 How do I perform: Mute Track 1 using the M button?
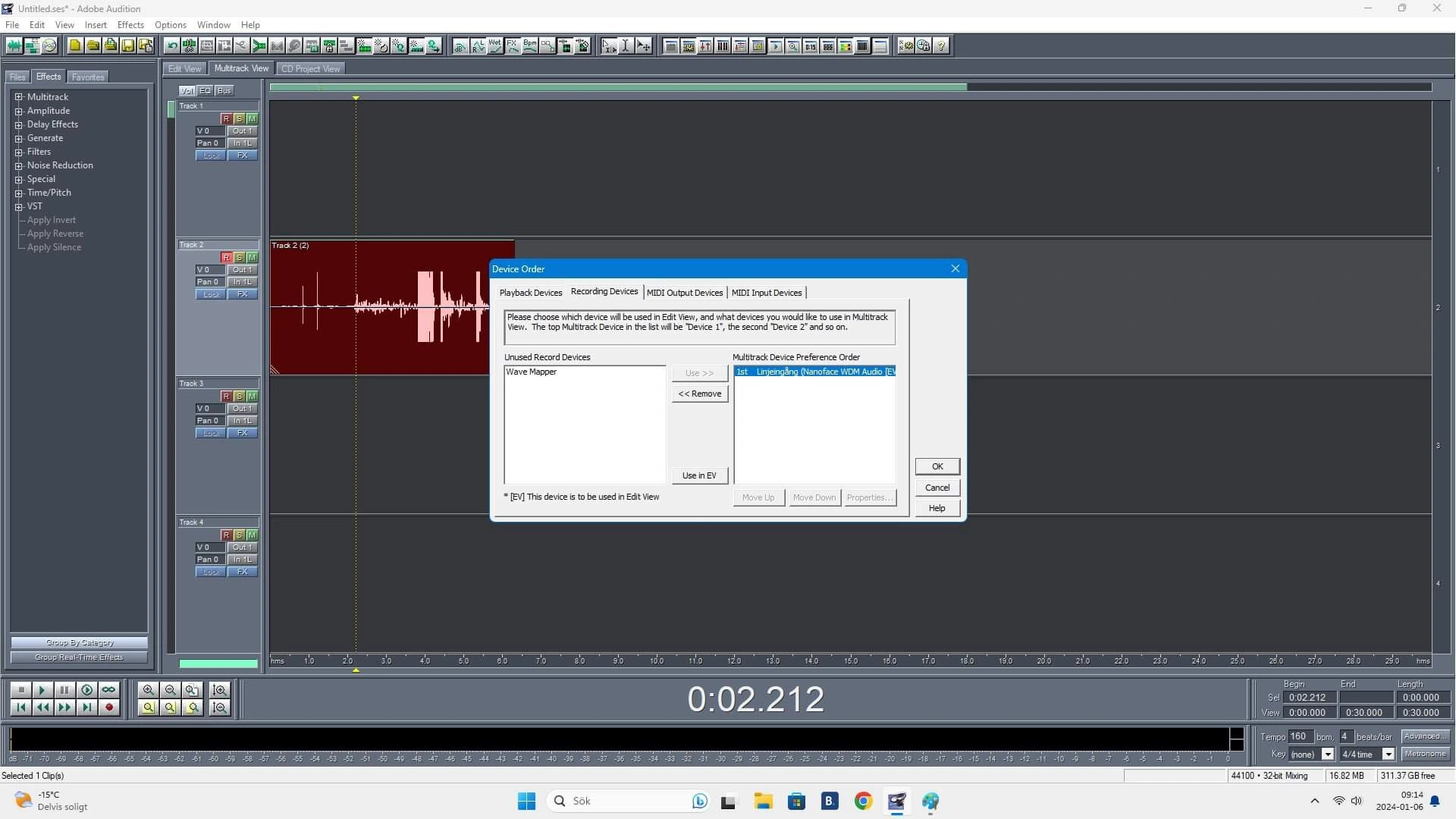(252, 119)
